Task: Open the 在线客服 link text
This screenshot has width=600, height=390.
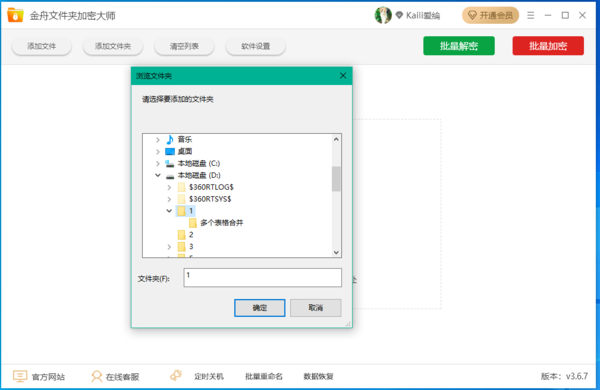Action: click(x=122, y=377)
